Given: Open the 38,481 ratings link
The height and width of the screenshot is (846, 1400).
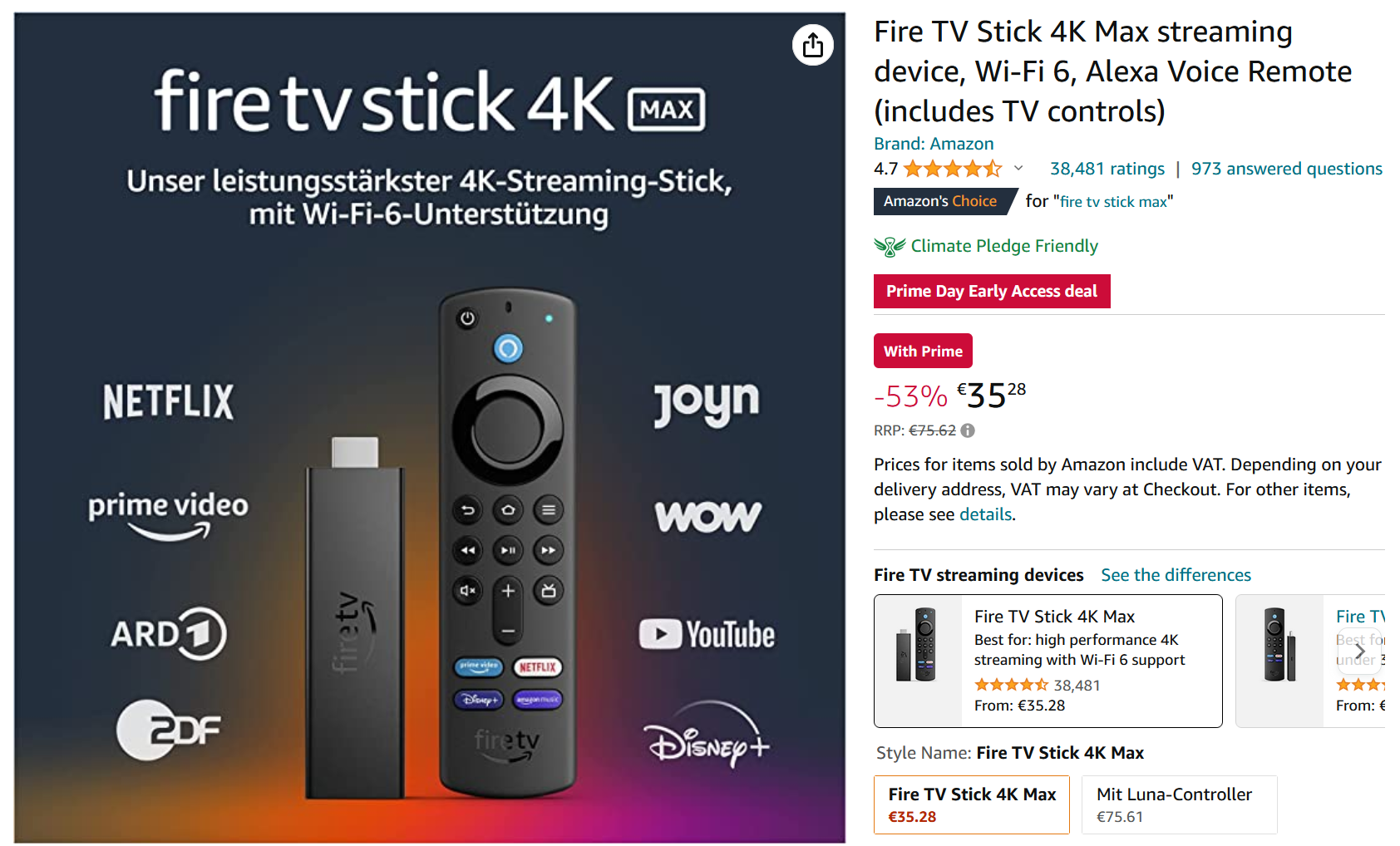Looking at the screenshot, I should click(x=1107, y=169).
